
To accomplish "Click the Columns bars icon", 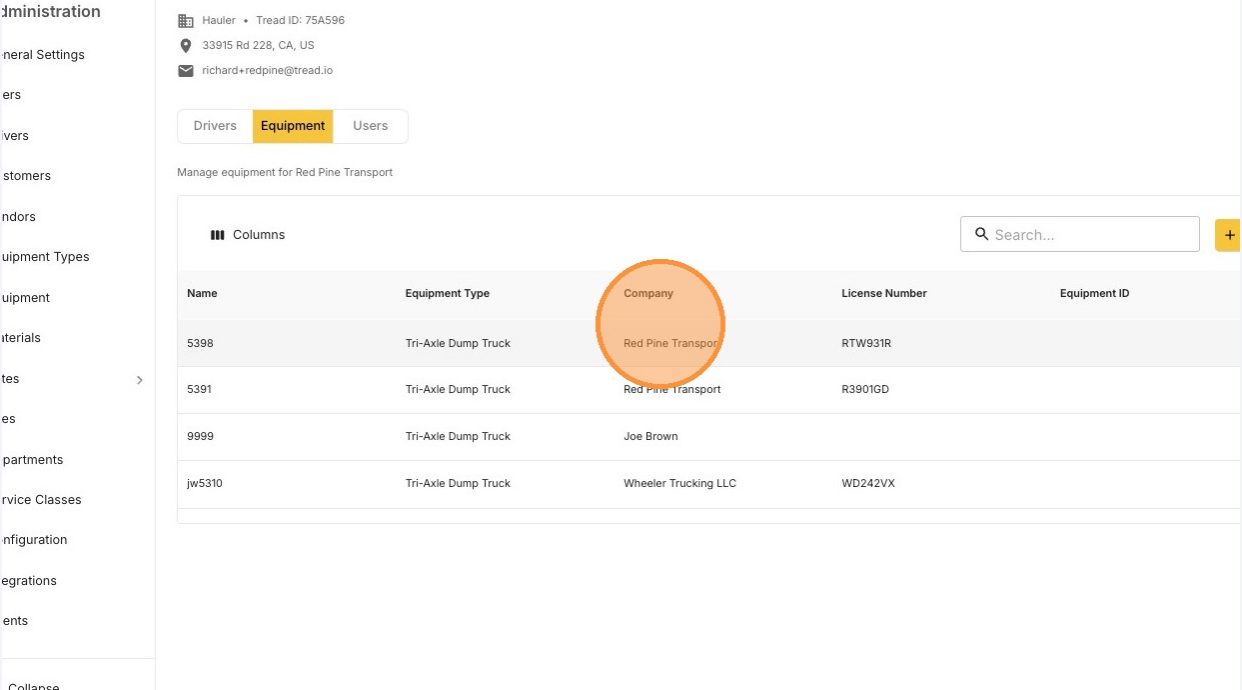I will [217, 235].
